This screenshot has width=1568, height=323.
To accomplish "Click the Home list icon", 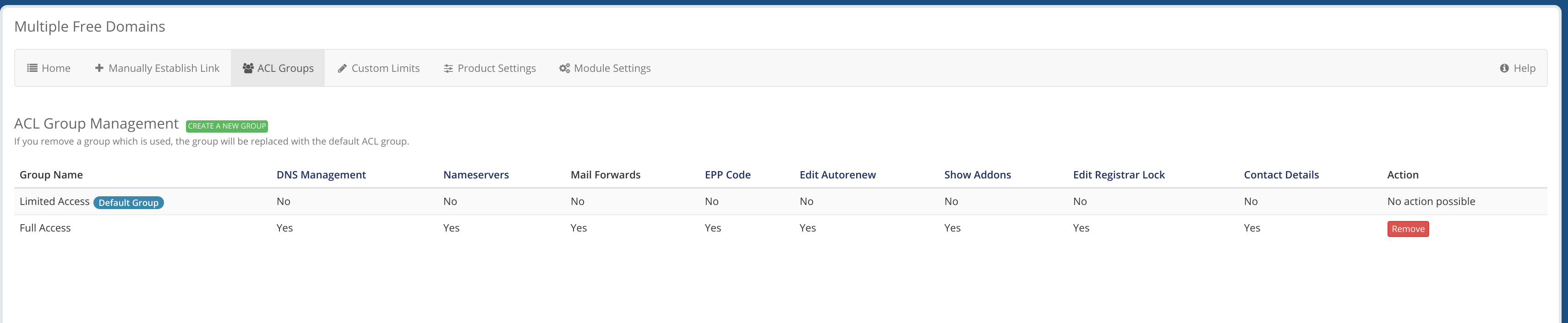I will pyautogui.click(x=32, y=68).
